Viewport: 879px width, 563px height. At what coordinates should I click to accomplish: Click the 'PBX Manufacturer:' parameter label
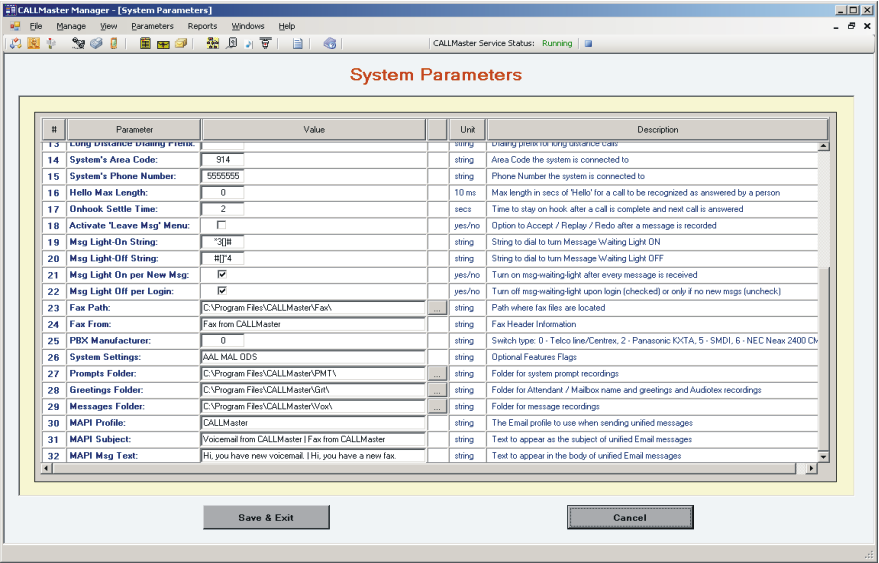(108, 340)
